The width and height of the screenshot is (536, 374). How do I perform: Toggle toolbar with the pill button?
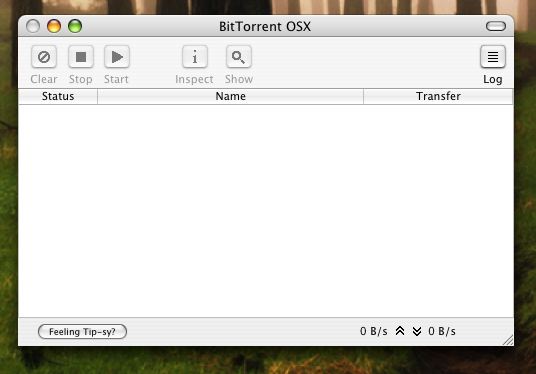496,26
